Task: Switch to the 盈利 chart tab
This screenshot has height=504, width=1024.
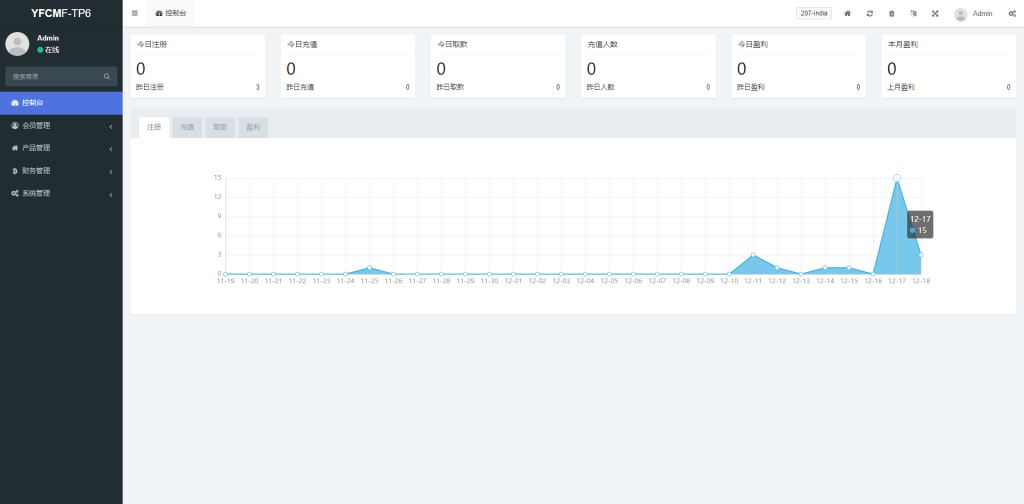Action: click(253, 128)
